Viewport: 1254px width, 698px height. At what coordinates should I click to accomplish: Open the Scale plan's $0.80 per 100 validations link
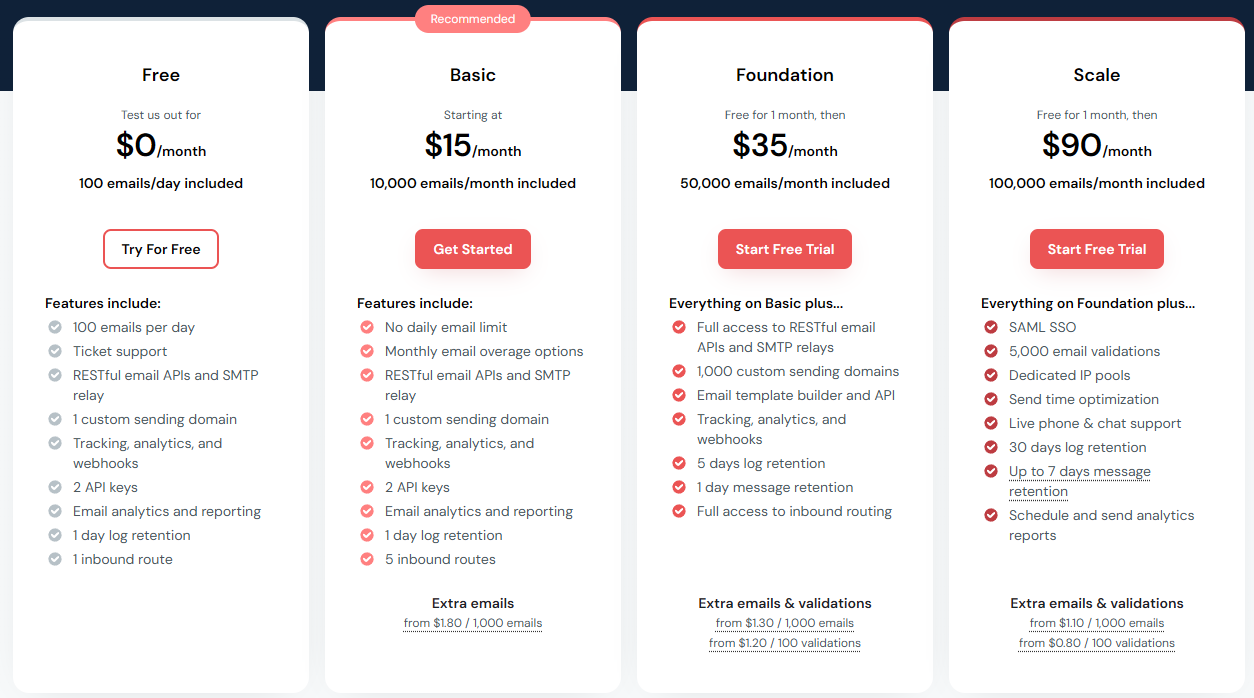coord(1097,643)
